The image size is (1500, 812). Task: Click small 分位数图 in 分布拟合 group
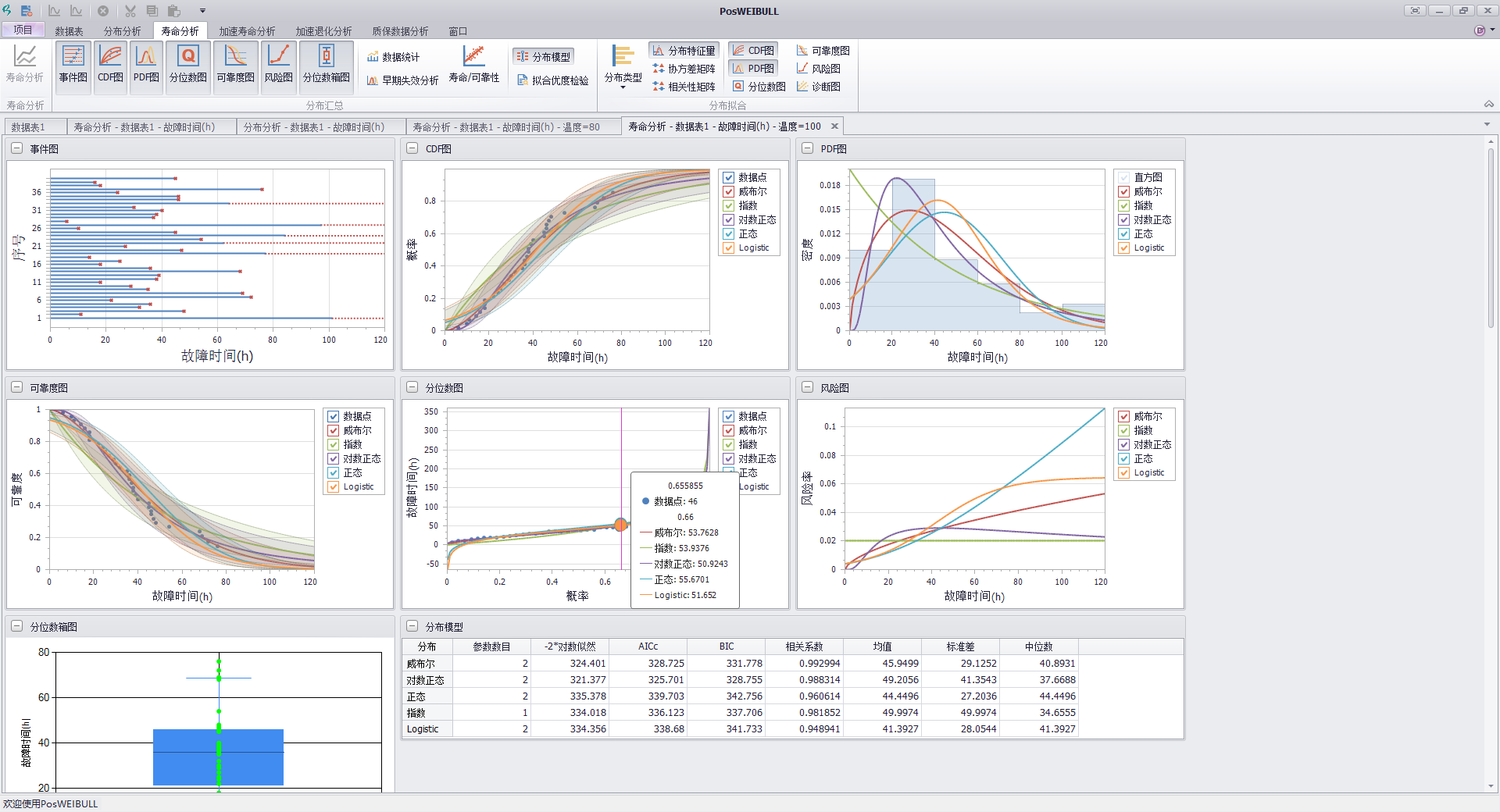coord(759,87)
